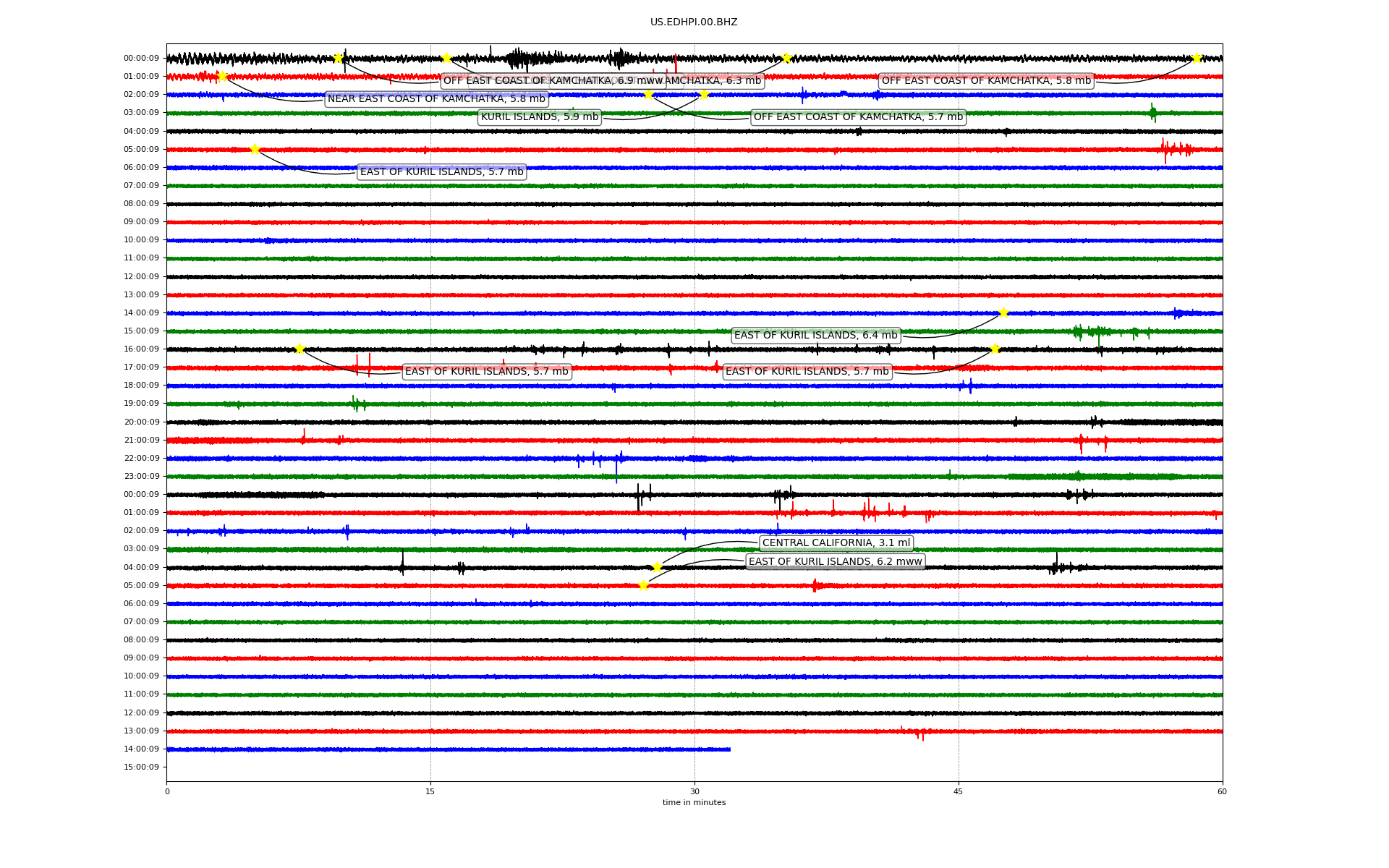The image size is (1389, 868).
Task: Click the KURIL ISLANDS, 5.9 mb annotation
Action: click(x=540, y=117)
